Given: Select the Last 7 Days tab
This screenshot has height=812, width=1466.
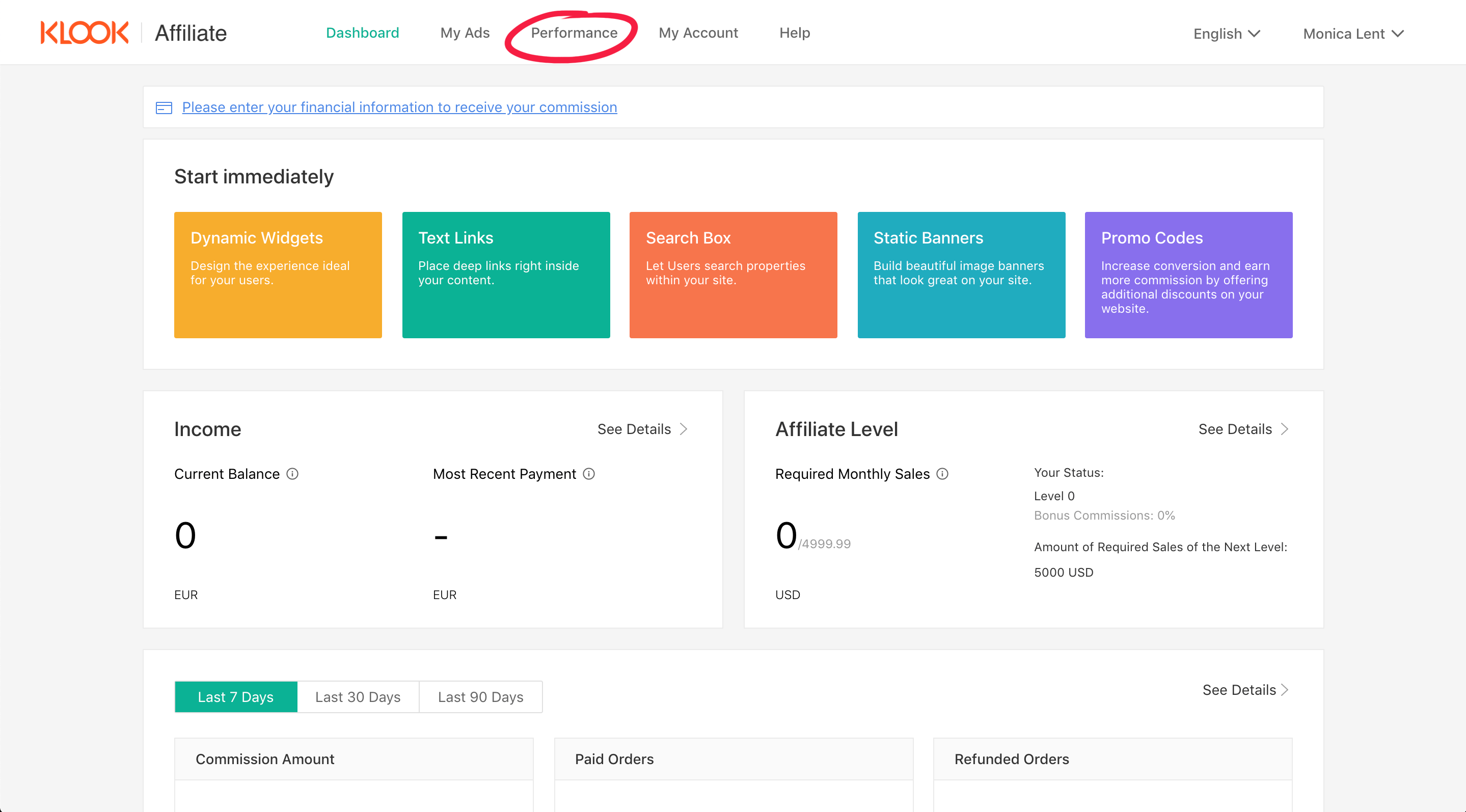Looking at the screenshot, I should (236, 697).
